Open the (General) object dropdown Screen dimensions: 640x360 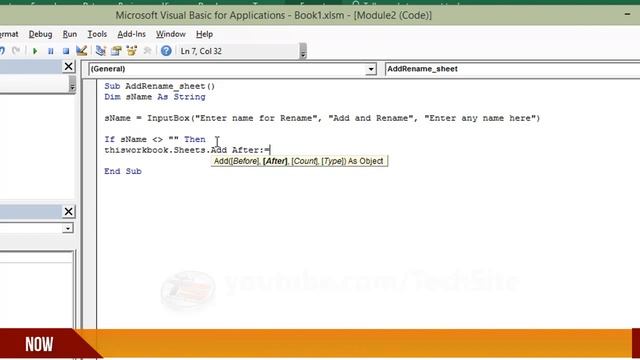[371, 69]
